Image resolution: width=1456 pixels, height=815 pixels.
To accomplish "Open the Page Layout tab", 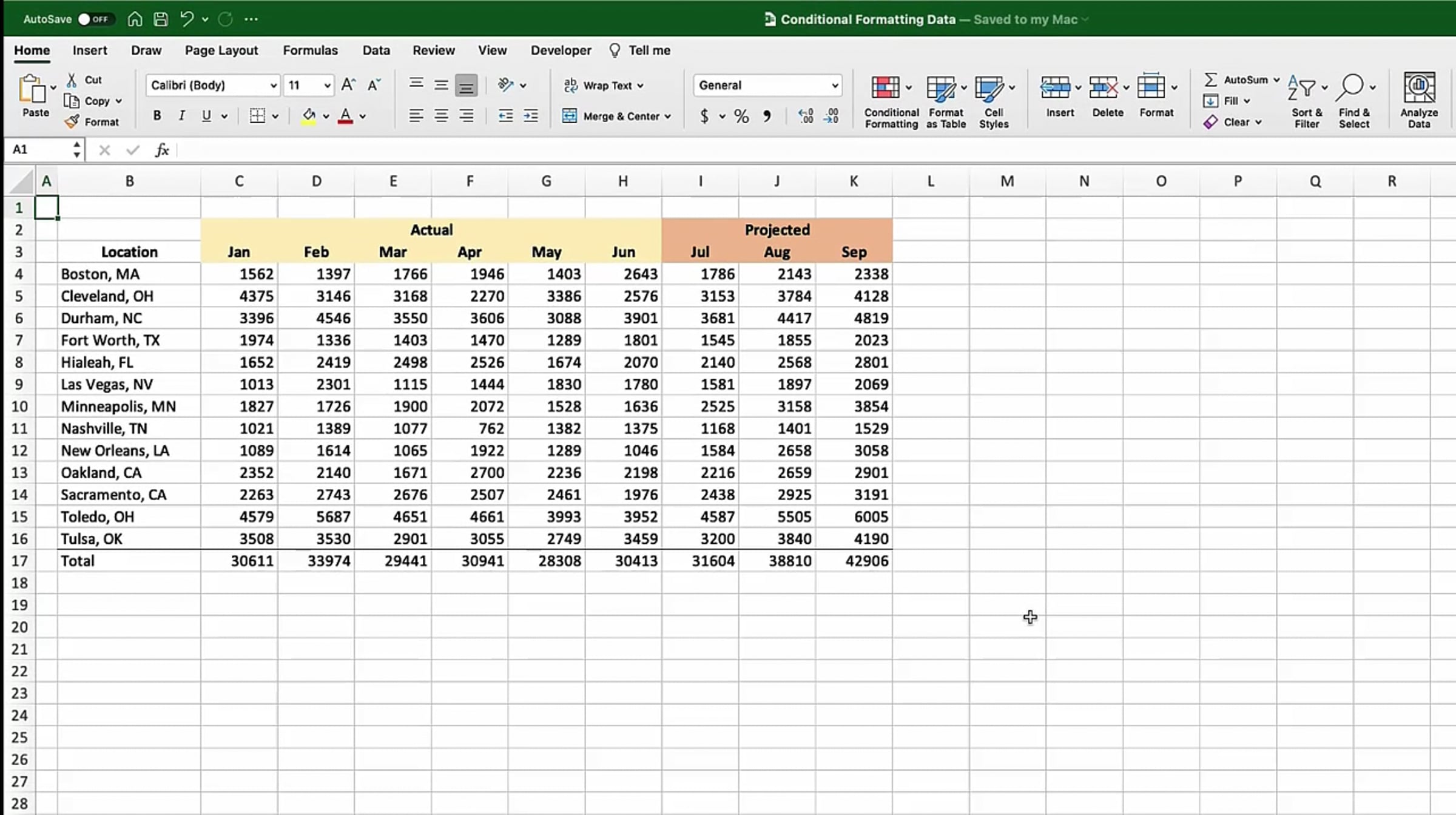I will tap(221, 50).
